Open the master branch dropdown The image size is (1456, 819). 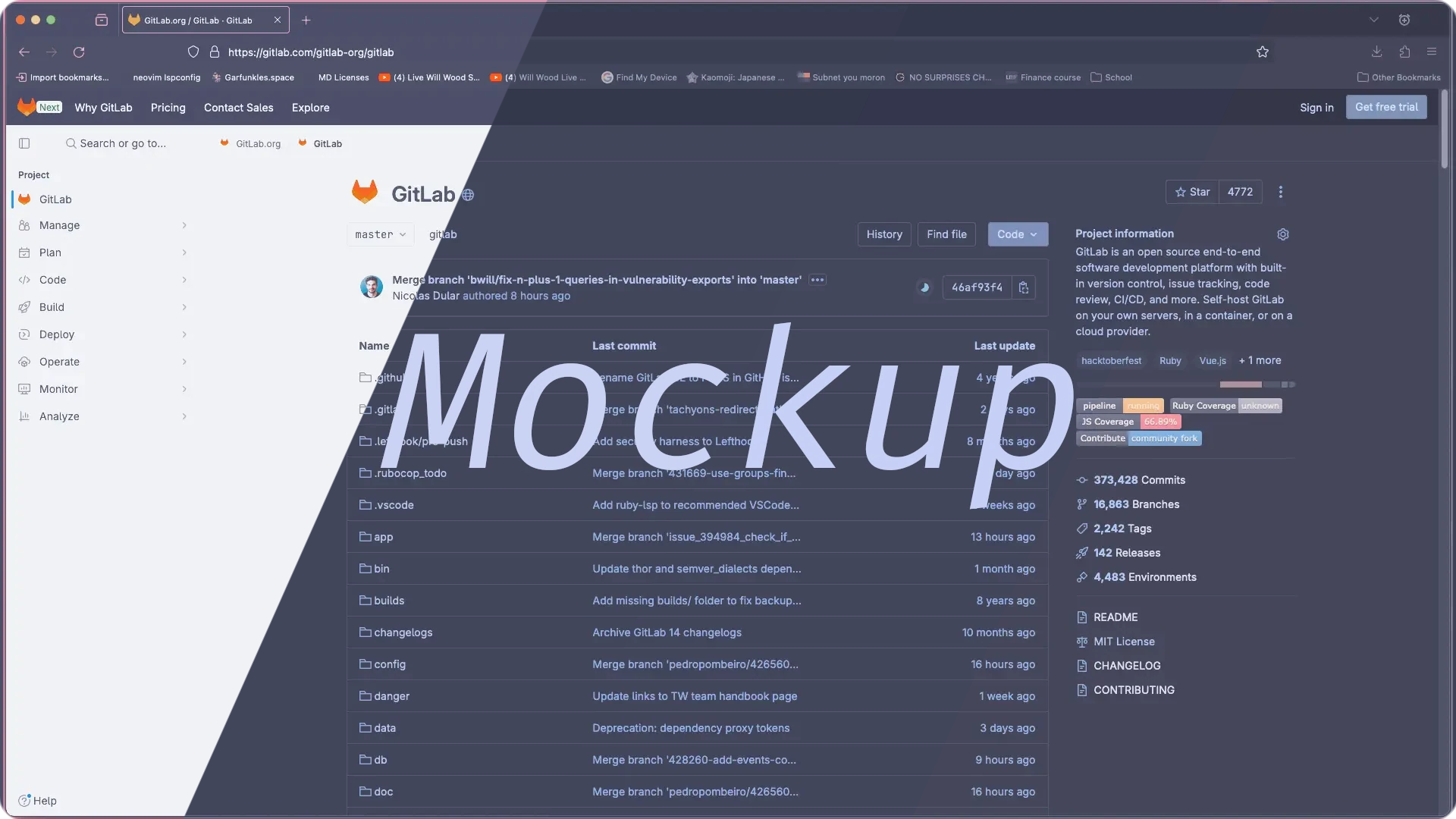coord(380,234)
